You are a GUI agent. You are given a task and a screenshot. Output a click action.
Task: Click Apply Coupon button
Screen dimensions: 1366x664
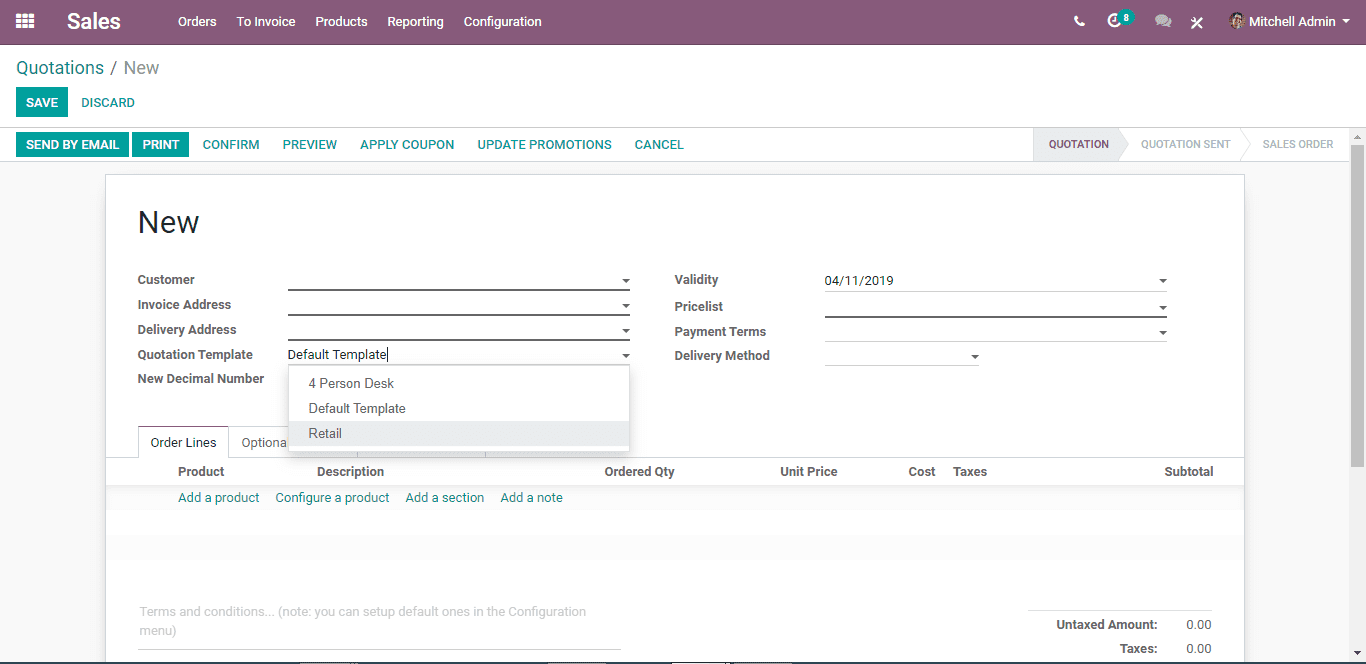[x=407, y=144]
